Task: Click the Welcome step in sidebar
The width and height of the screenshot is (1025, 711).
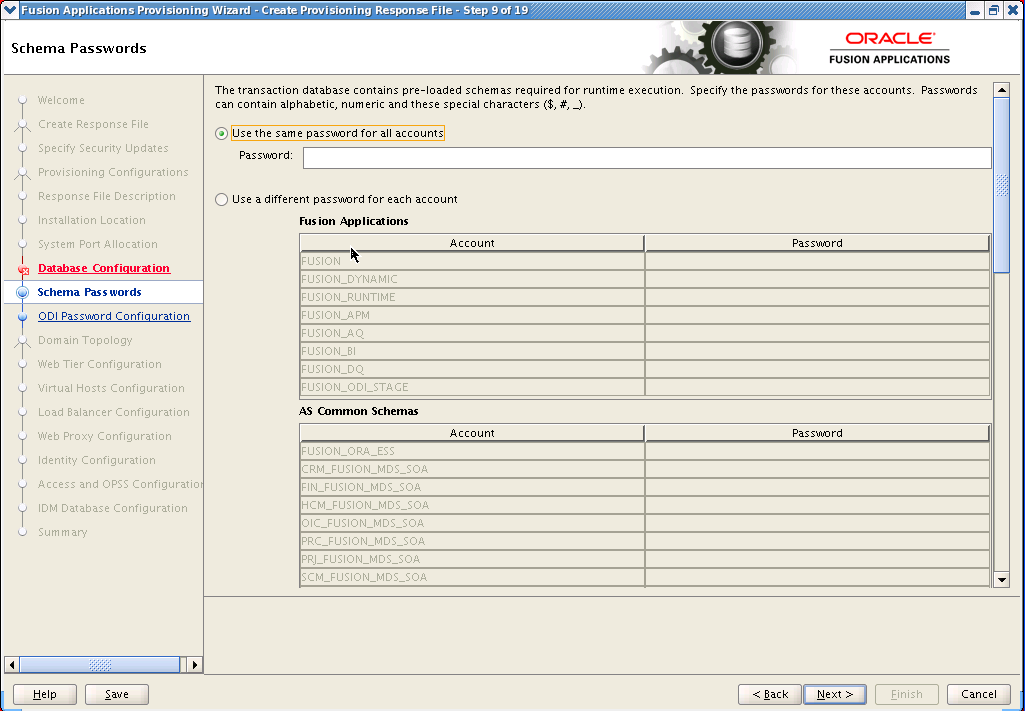Action: pos(61,100)
